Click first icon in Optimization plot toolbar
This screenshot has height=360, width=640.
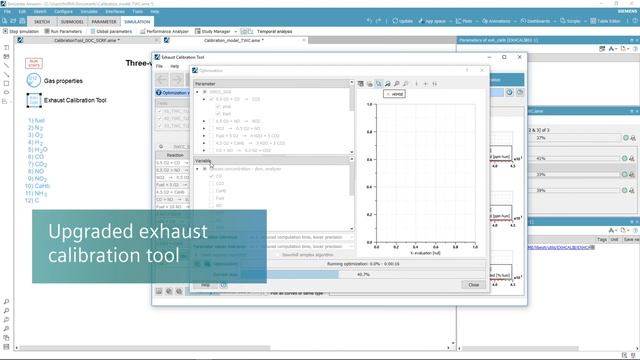pyautogui.click(x=361, y=84)
